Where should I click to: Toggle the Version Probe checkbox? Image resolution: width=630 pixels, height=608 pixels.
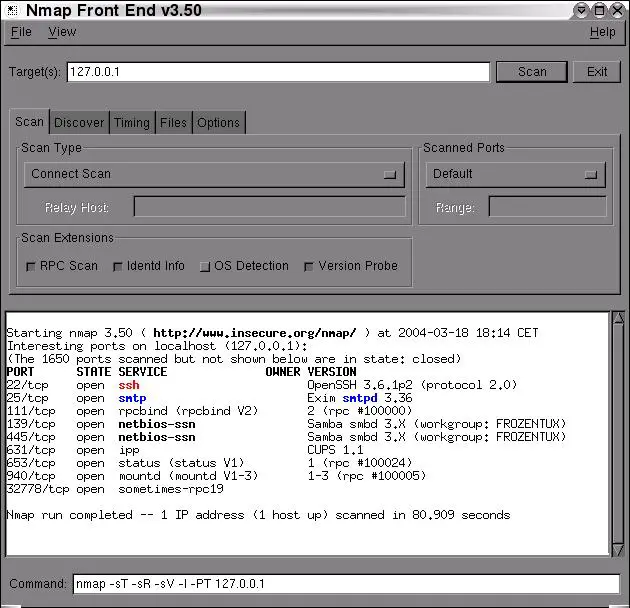(309, 266)
